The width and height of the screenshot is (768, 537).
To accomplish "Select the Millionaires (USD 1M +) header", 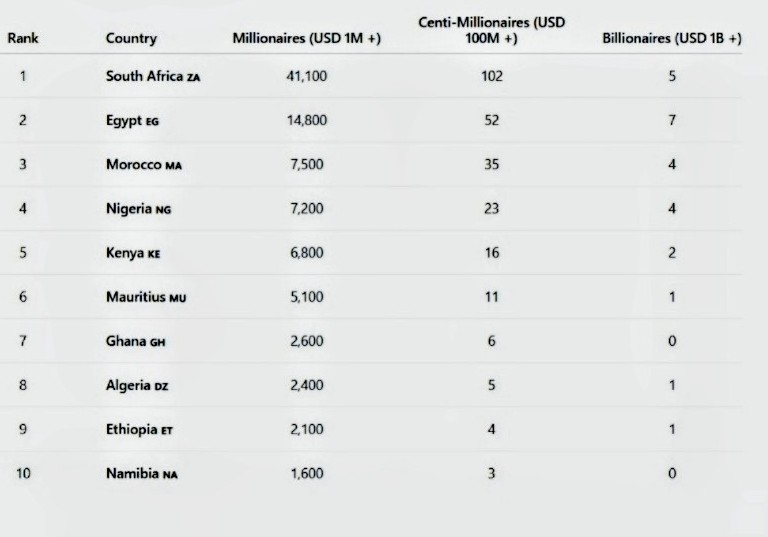I will pyautogui.click(x=306, y=39).
